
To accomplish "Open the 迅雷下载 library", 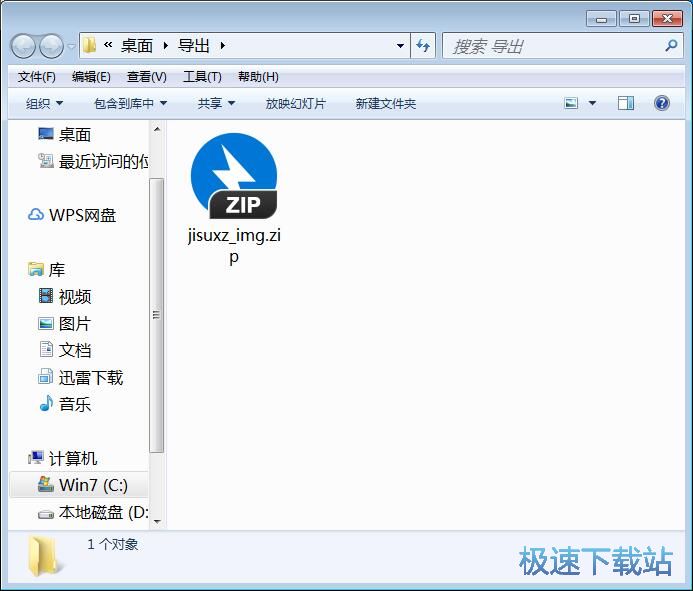I will click(80, 377).
